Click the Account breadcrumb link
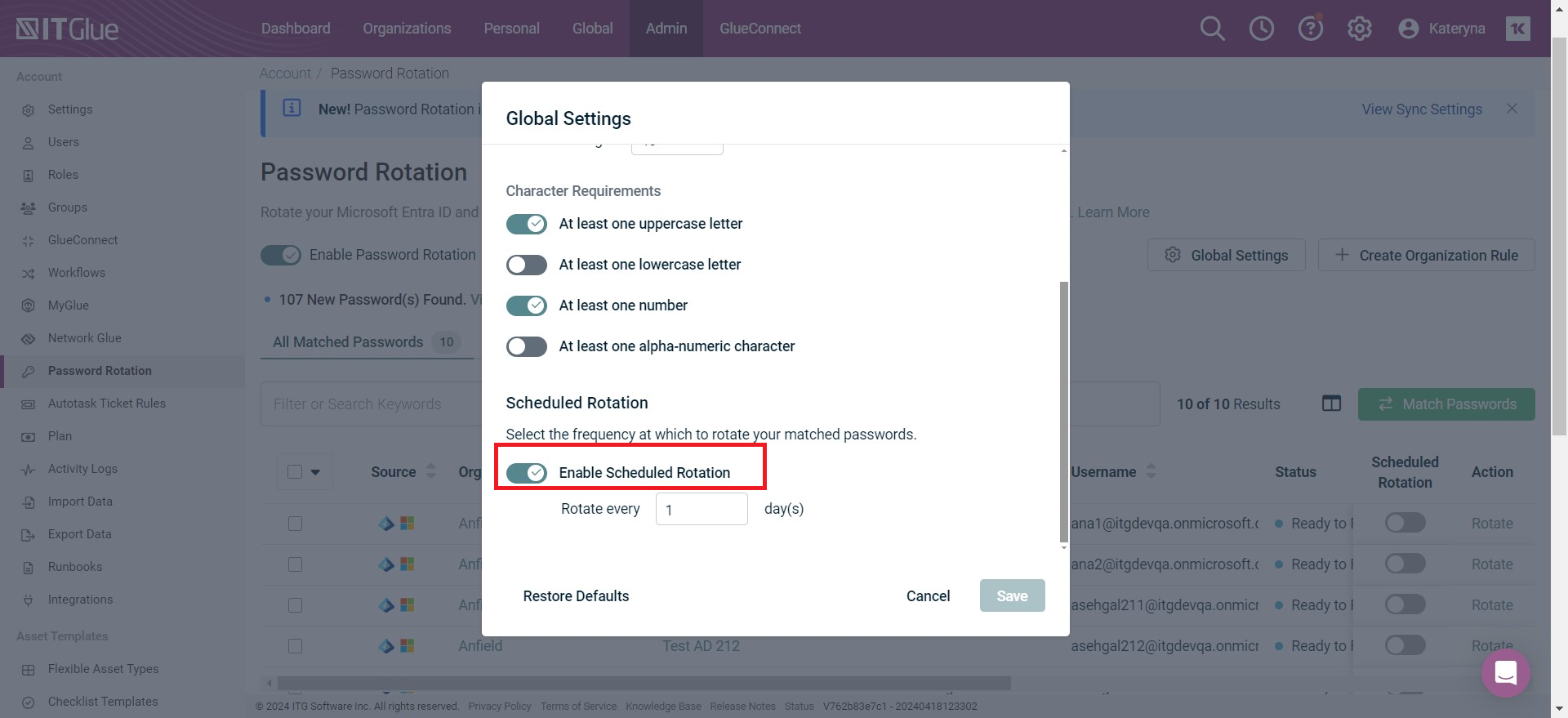The image size is (1568, 718). 285,74
